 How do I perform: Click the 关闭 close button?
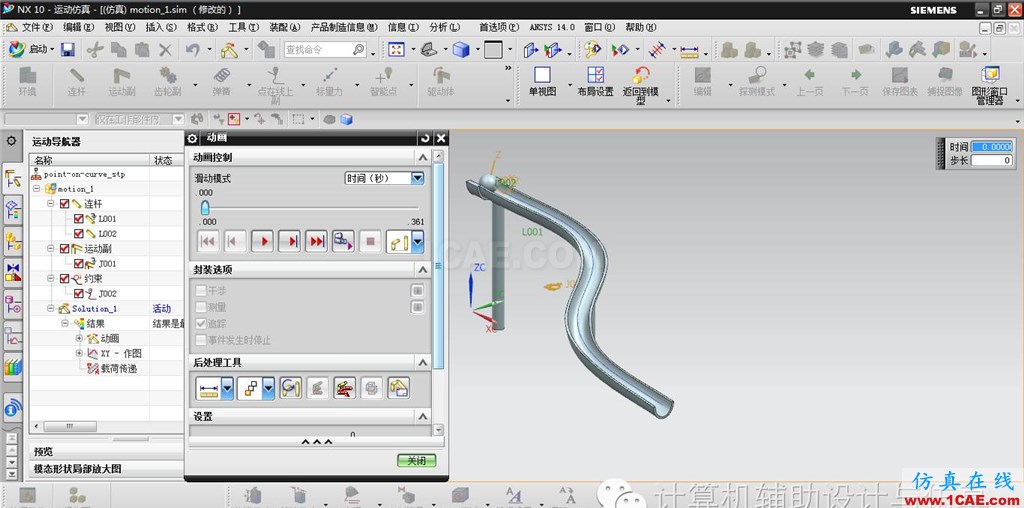(416, 460)
